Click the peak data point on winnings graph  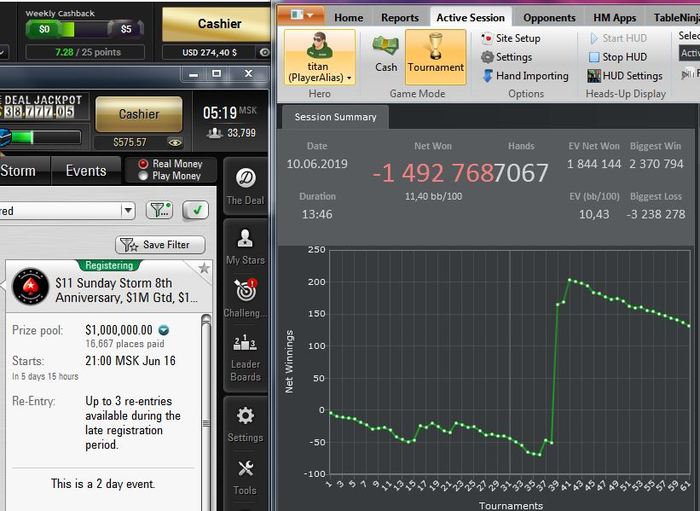pos(569,280)
